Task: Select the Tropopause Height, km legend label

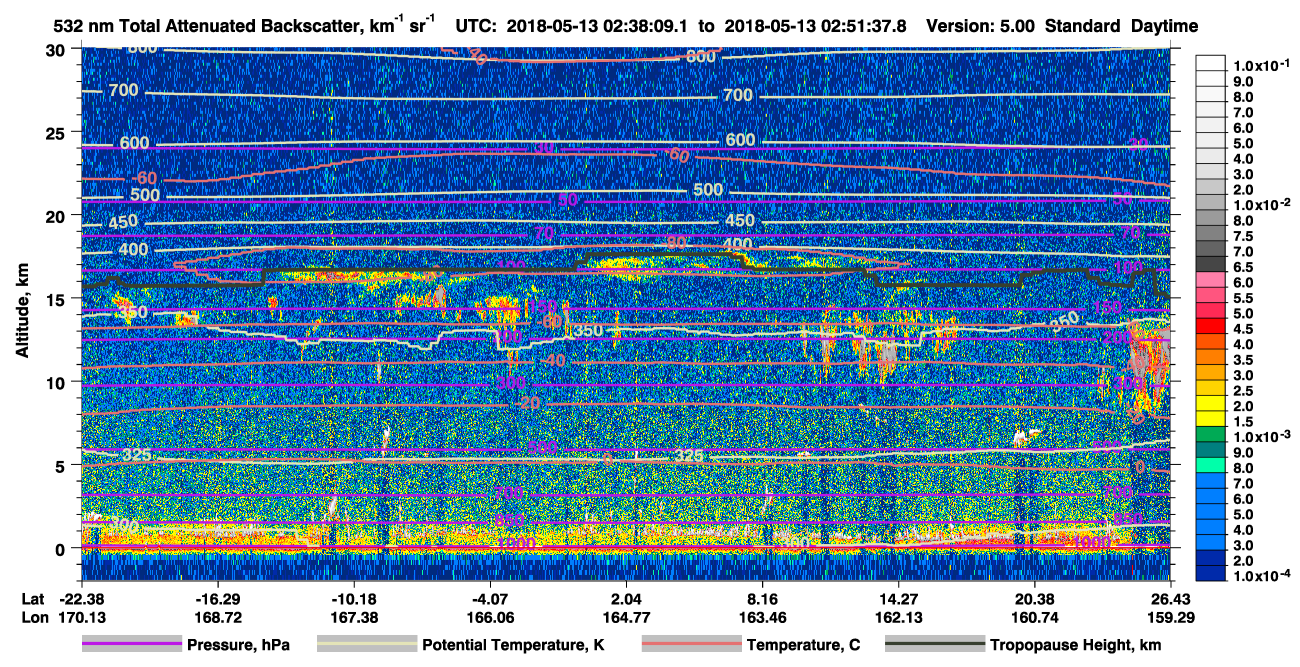Action: tap(1076, 646)
